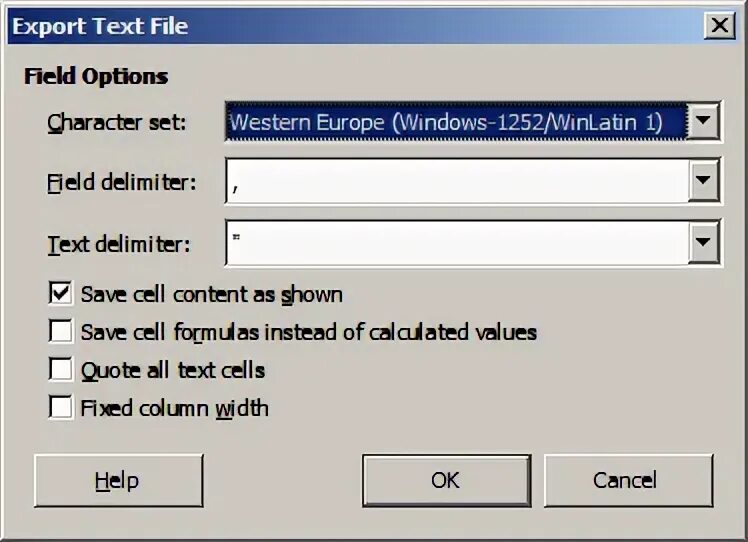Viewport: 748px width, 542px height.
Task: Expand the Text delimiter dropdown arrow
Action: pos(705,242)
